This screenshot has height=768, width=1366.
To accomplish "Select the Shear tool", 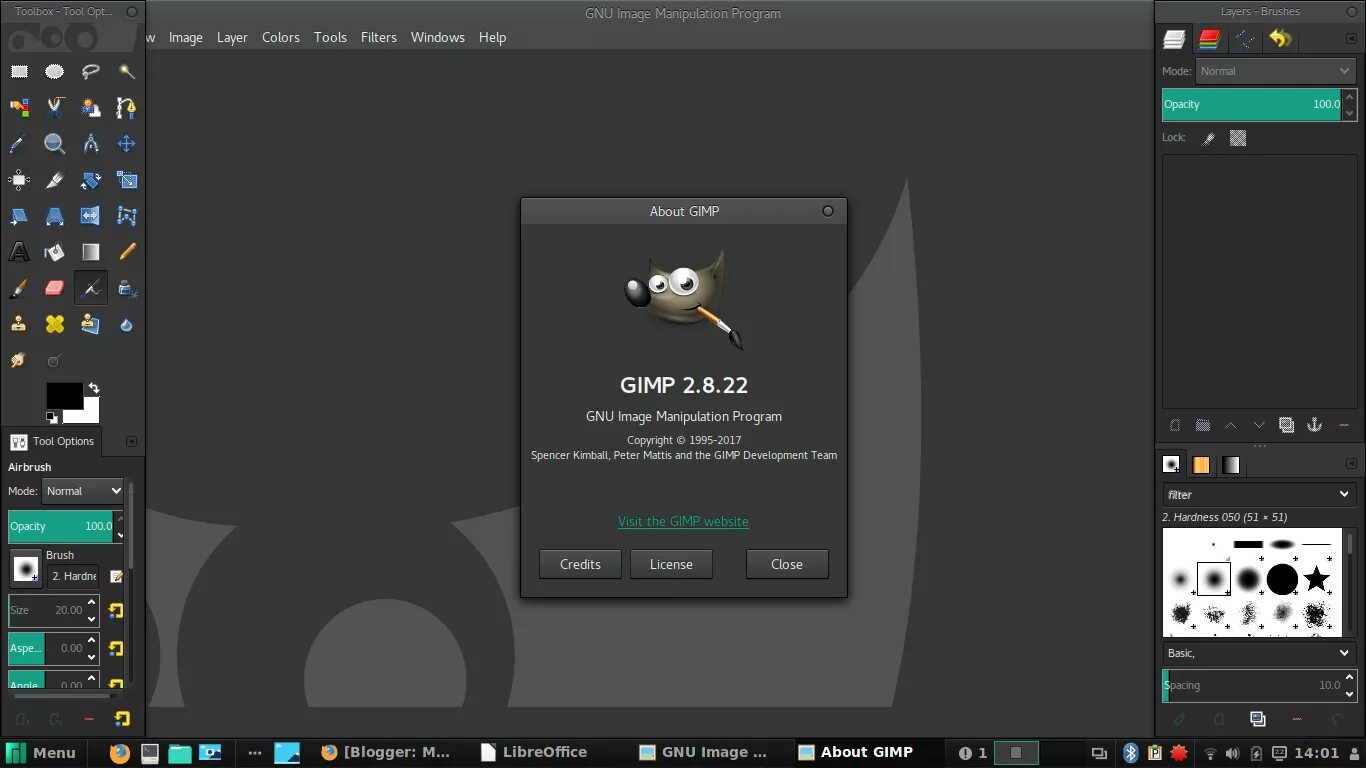I will [x=19, y=216].
